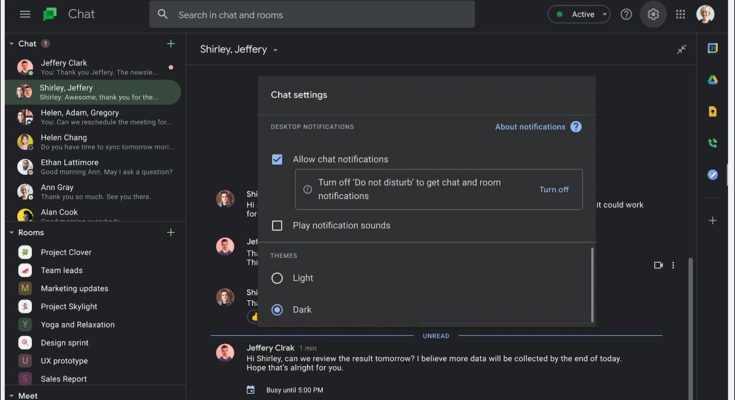This screenshot has height=400, width=735.
Task: Open Google Drive in side panel
Action: [x=713, y=80]
